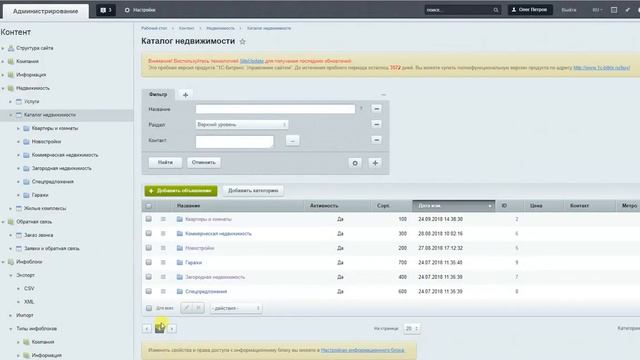640x360 pixels.
Task: Add a new filter tab with plus
Action: click(185, 95)
